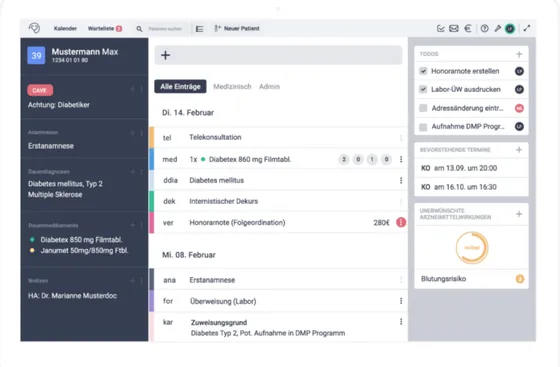Add entry with plus in Dauerdiagnosen section
The image size is (560, 367).
[x=132, y=172]
